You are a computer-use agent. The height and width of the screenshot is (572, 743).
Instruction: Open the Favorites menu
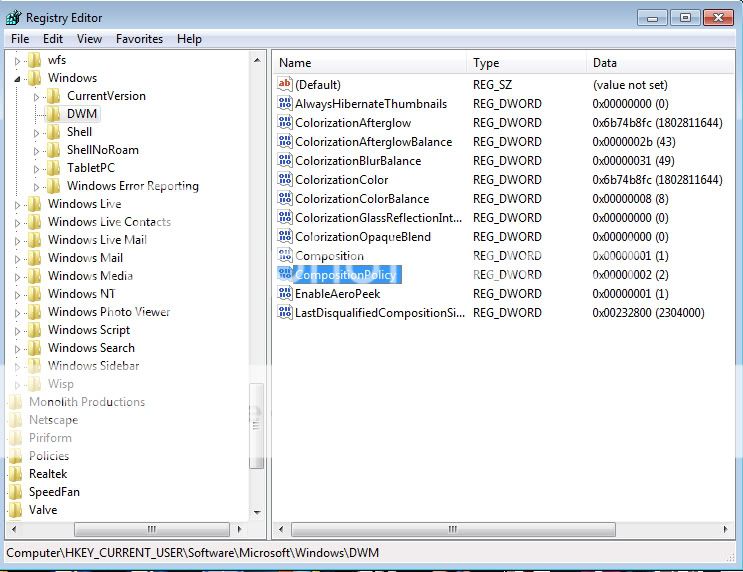(139, 39)
